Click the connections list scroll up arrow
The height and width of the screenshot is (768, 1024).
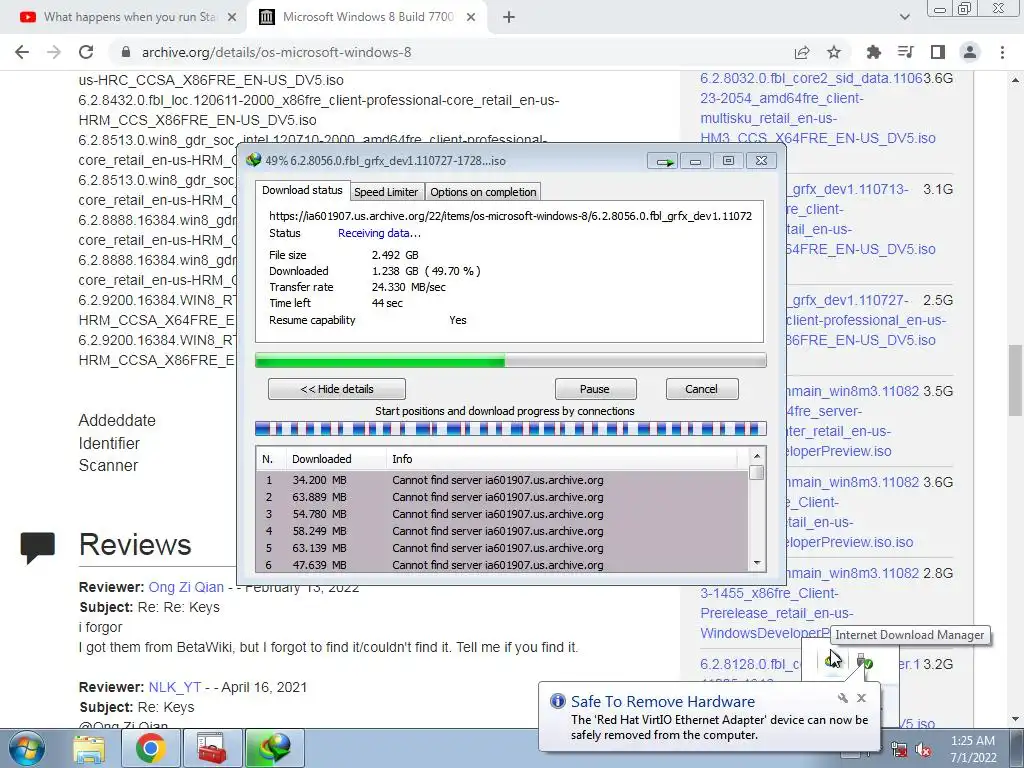coord(757,456)
